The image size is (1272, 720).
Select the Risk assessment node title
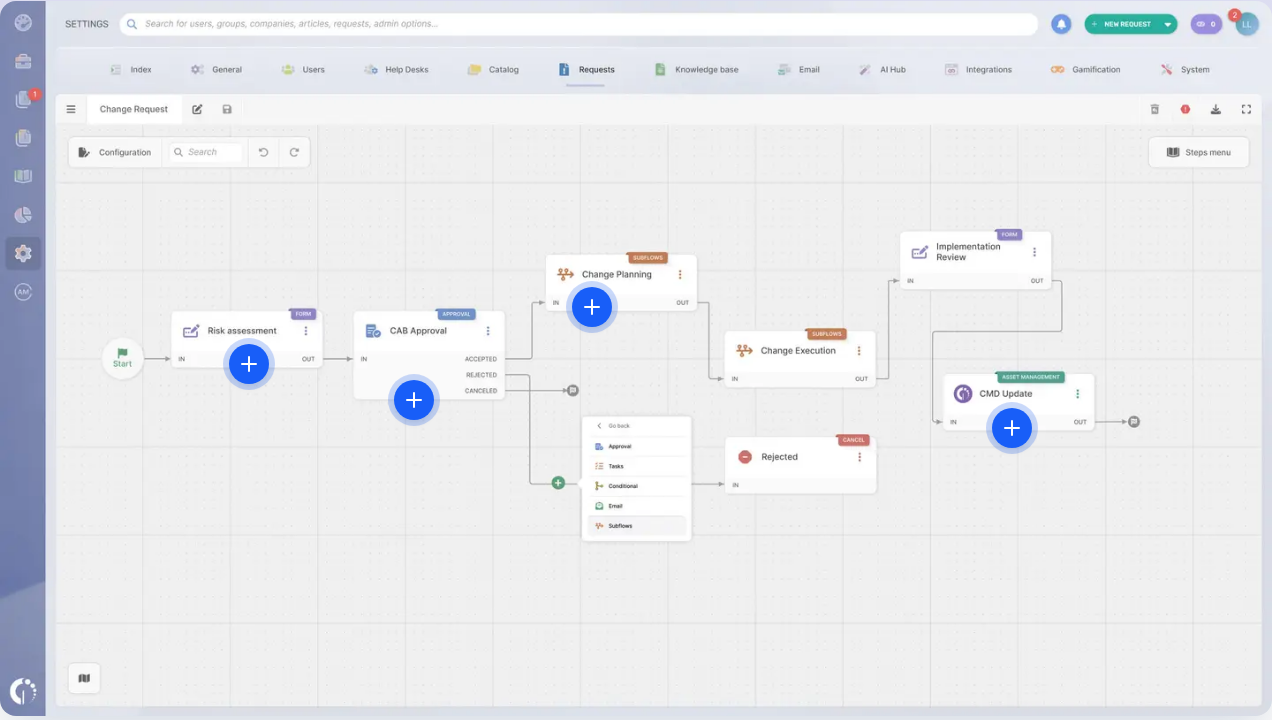242,331
